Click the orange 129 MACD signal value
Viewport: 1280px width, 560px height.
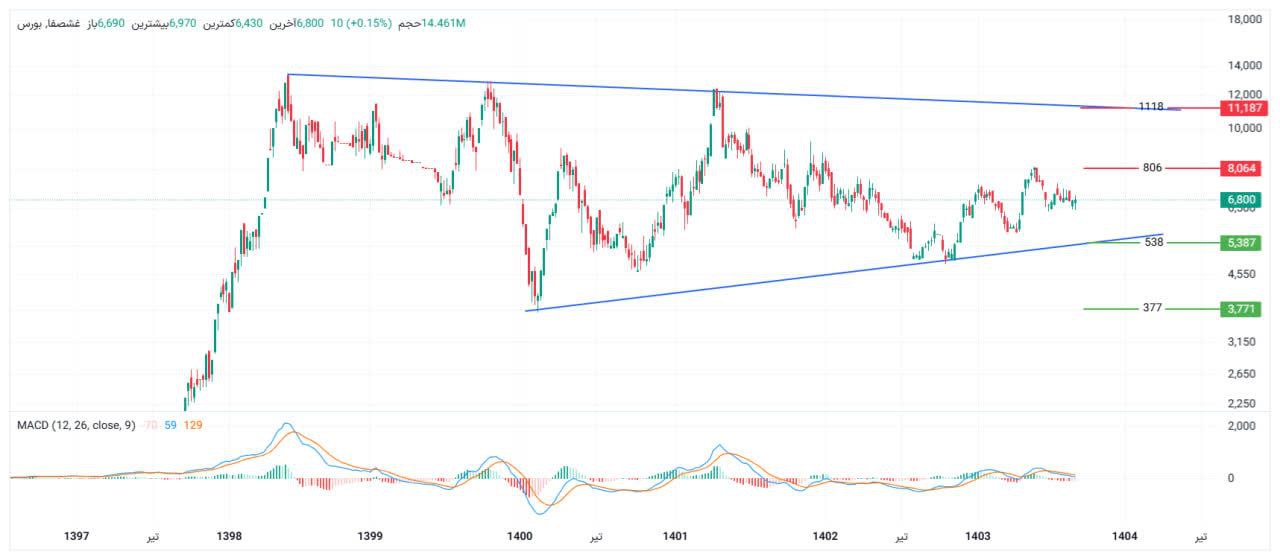click(193, 425)
